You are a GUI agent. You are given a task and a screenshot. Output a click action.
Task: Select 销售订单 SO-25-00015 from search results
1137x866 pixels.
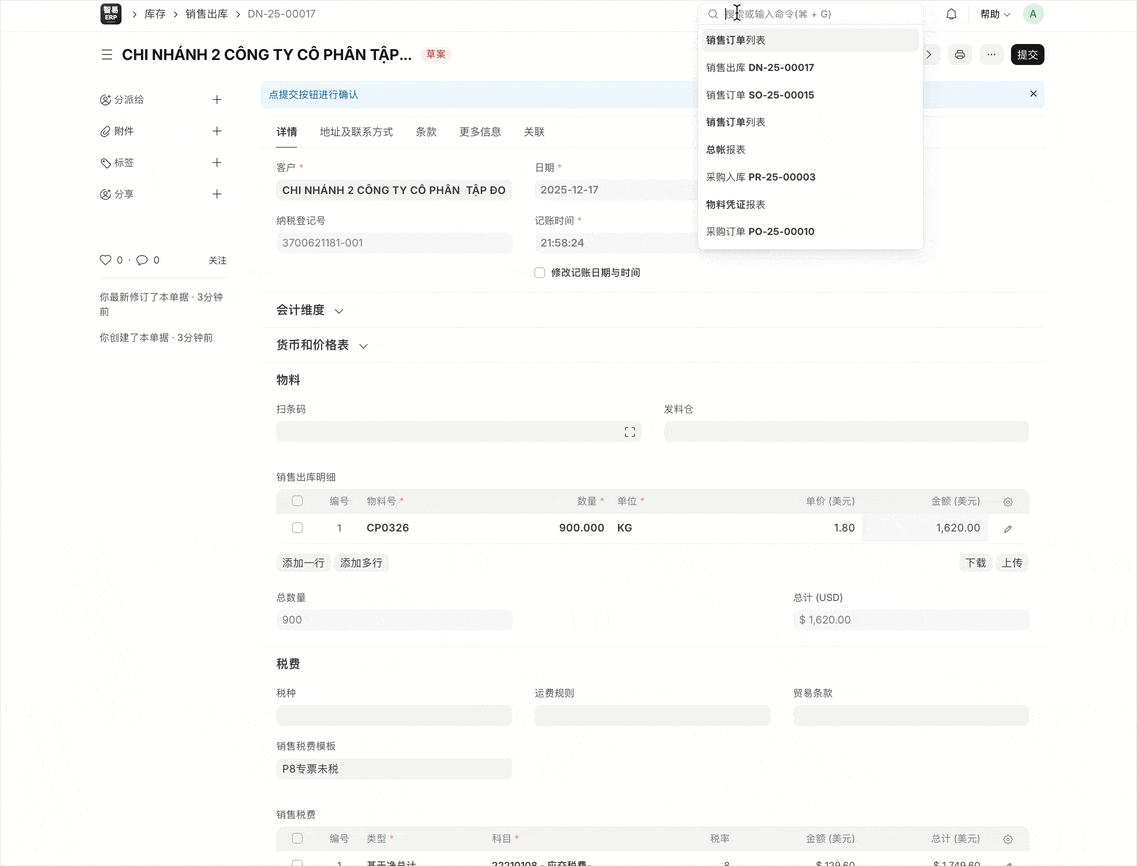(760, 95)
